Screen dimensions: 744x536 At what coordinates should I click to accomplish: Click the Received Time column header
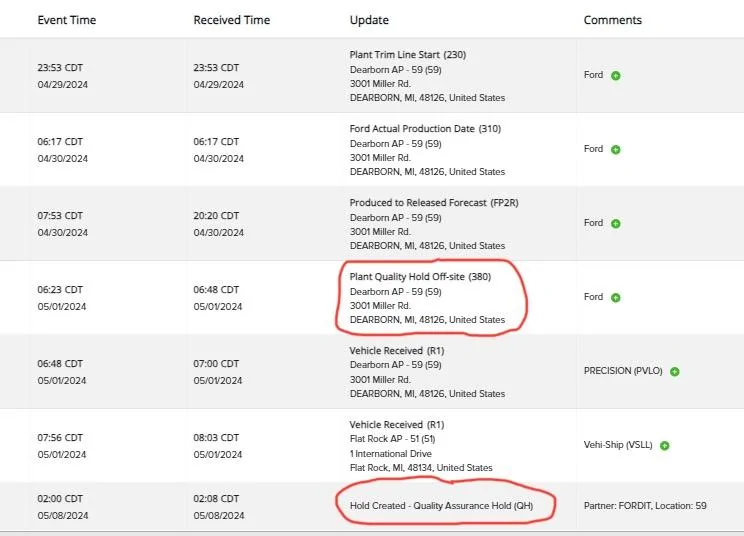tap(231, 20)
